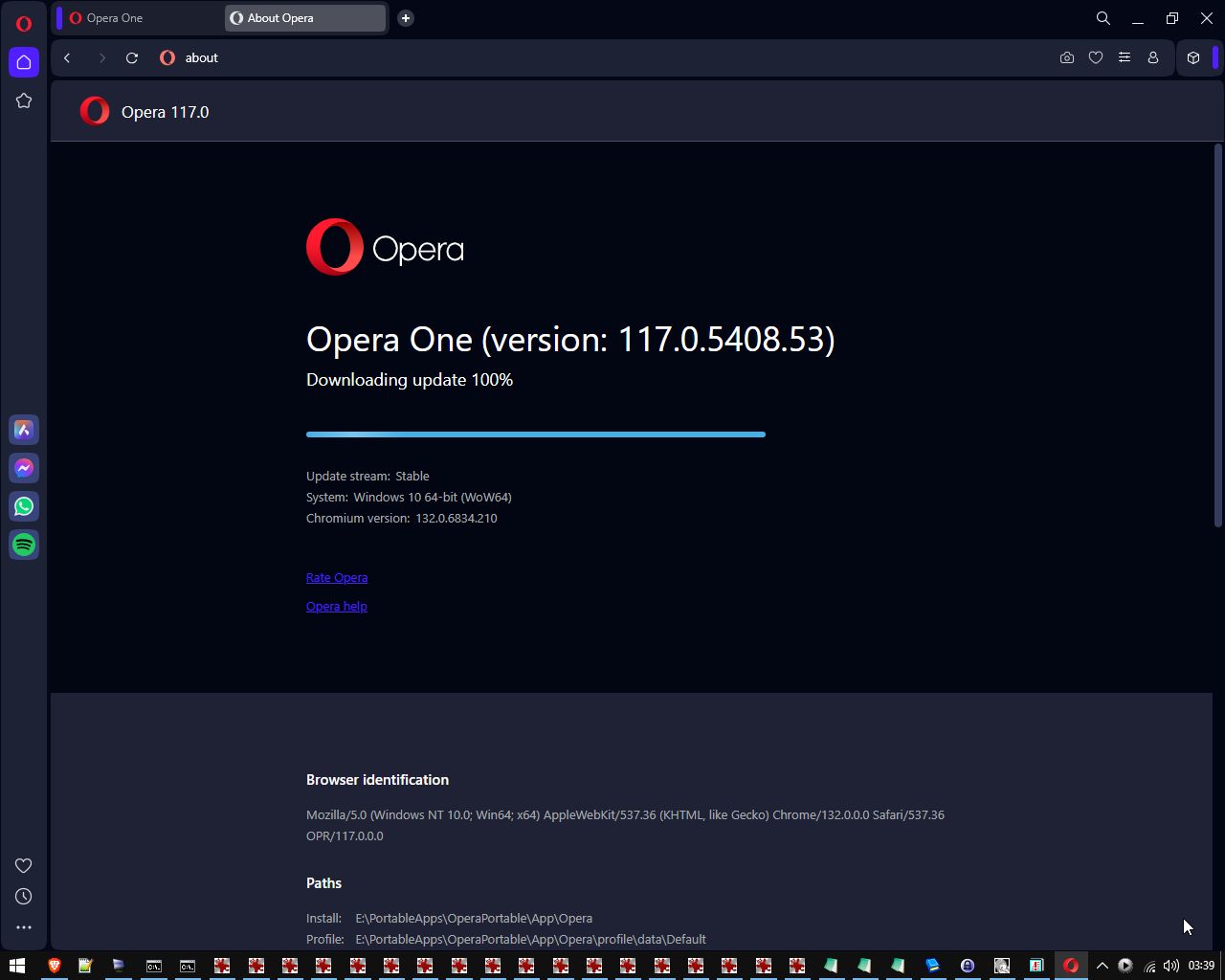The width and height of the screenshot is (1225, 980).
Task: Open Aria AI from the sidebar
Action: [x=24, y=431]
